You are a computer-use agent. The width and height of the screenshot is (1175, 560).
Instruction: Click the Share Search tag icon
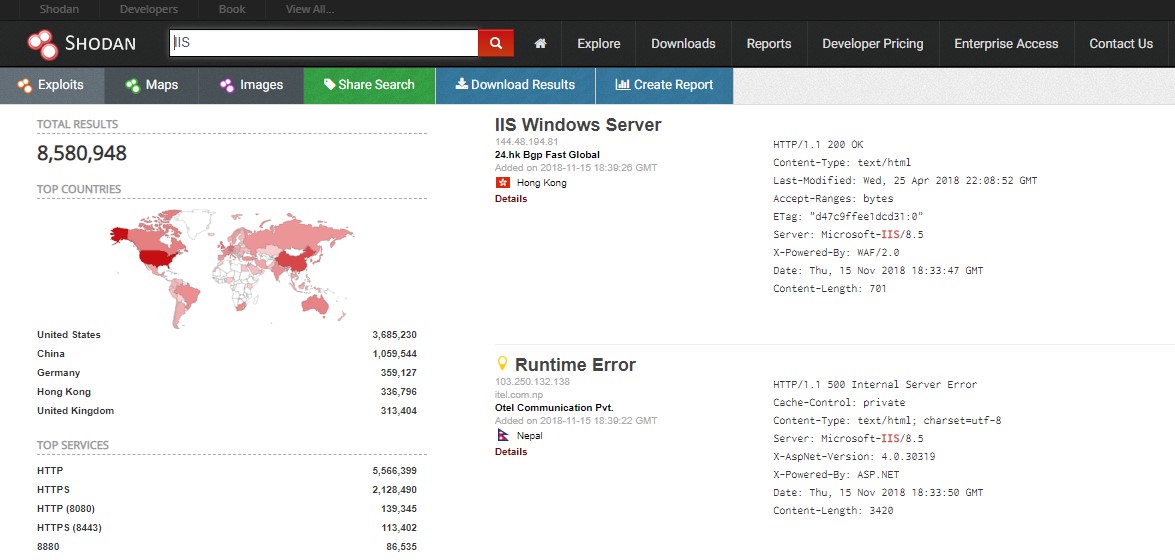point(329,85)
